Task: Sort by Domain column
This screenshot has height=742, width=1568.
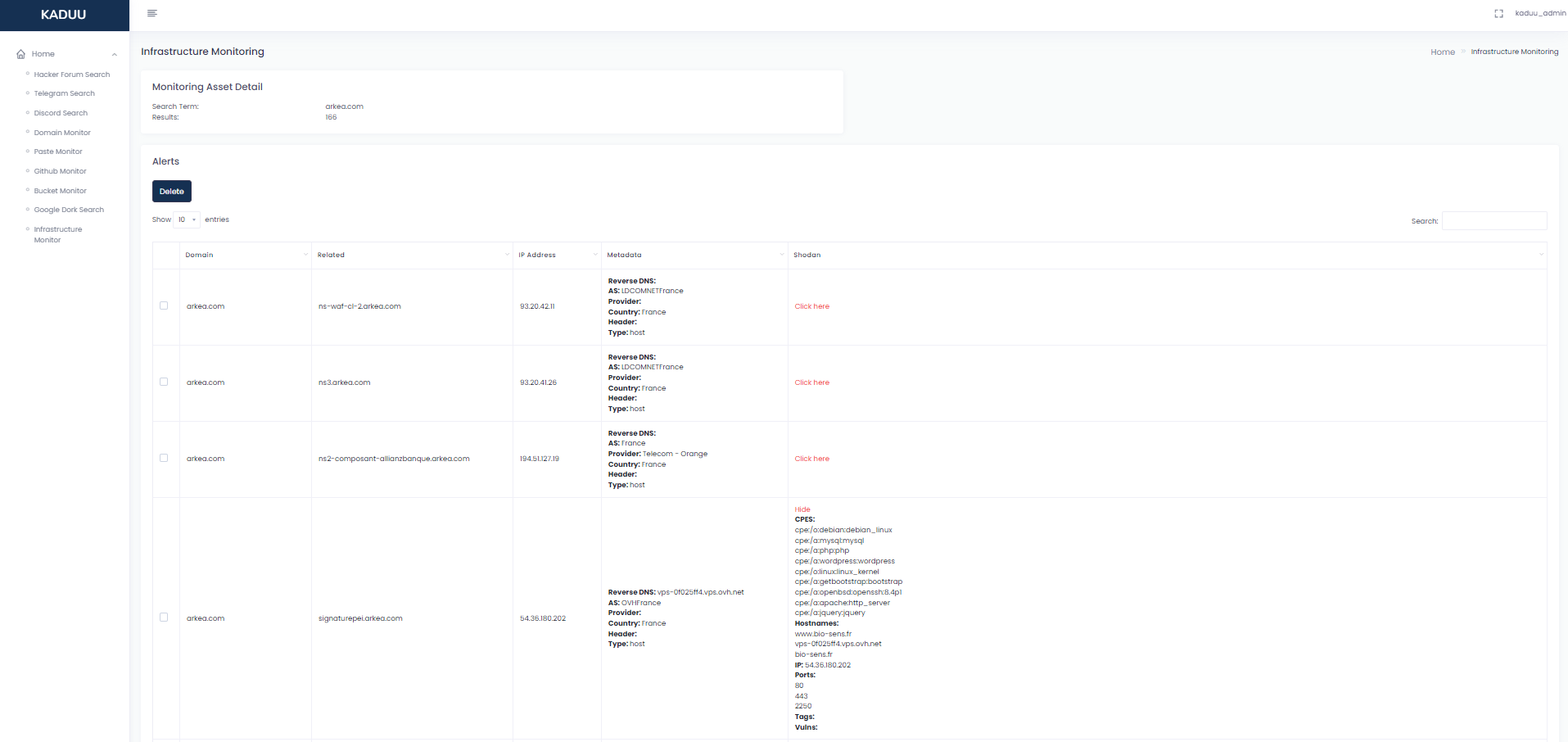Action: tap(246, 255)
